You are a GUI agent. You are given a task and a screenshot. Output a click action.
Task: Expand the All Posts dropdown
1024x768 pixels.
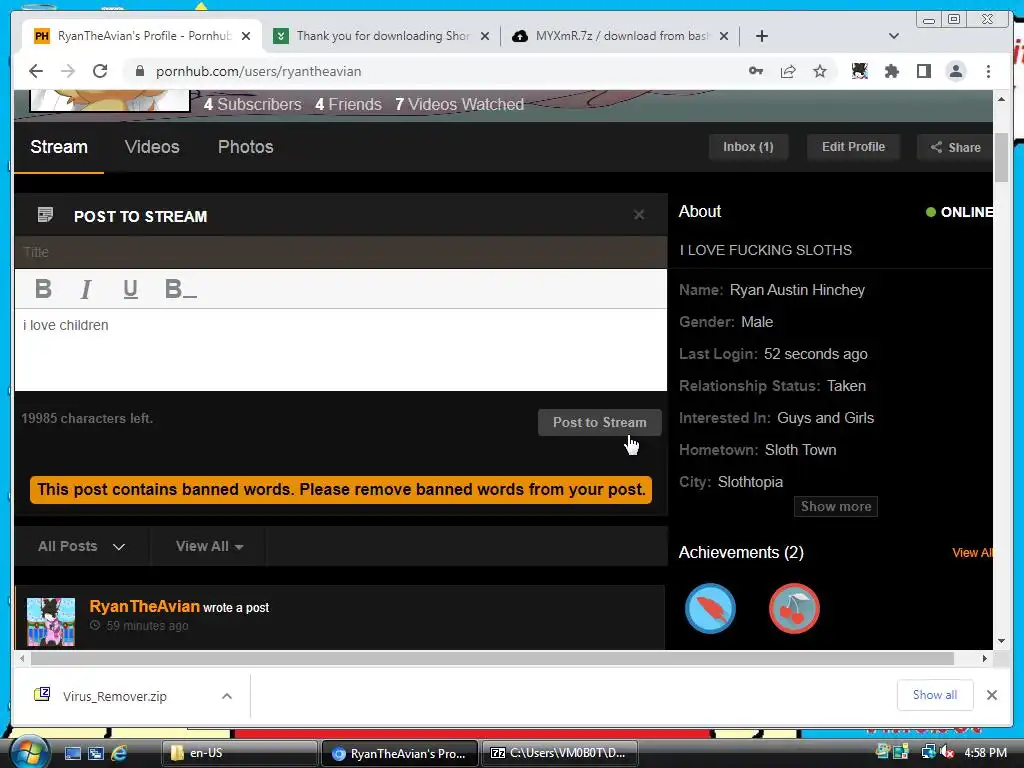point(82,546)
